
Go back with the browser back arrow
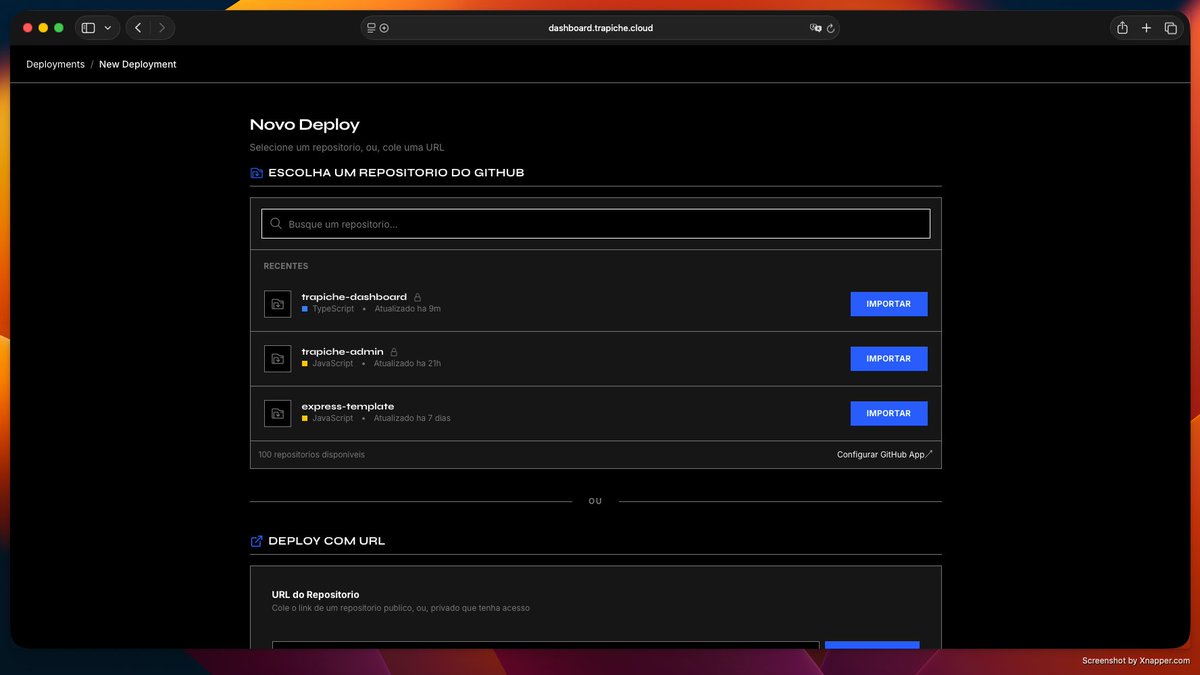tap(138, 28)
